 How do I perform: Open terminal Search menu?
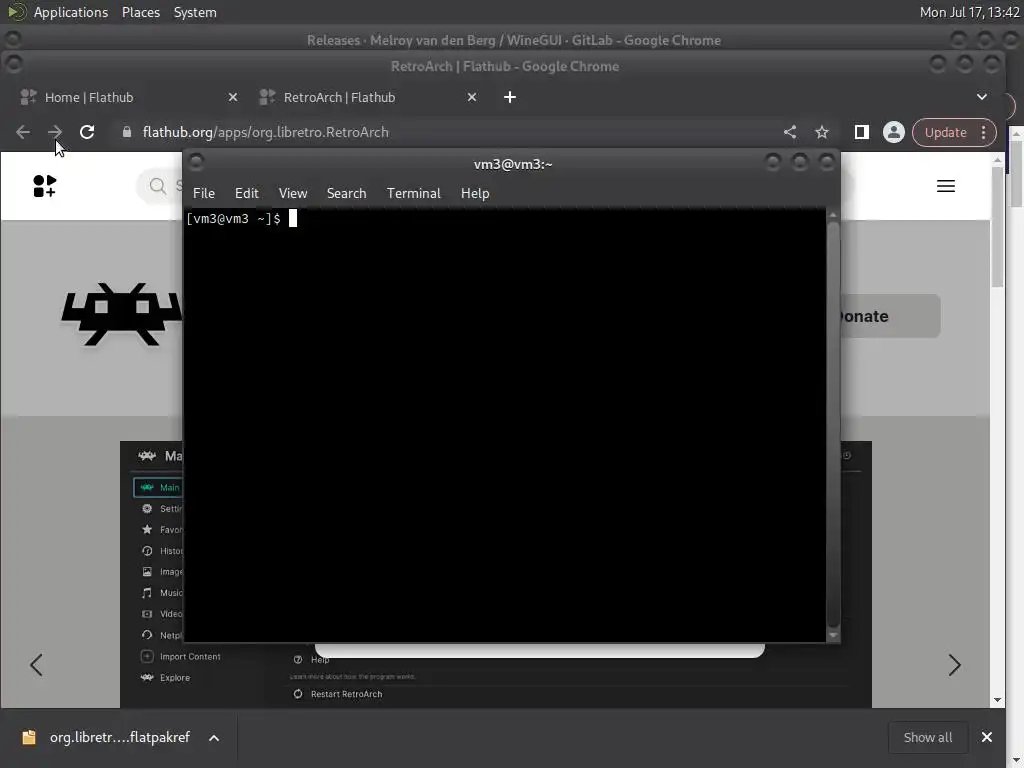(x=346, y=193)
